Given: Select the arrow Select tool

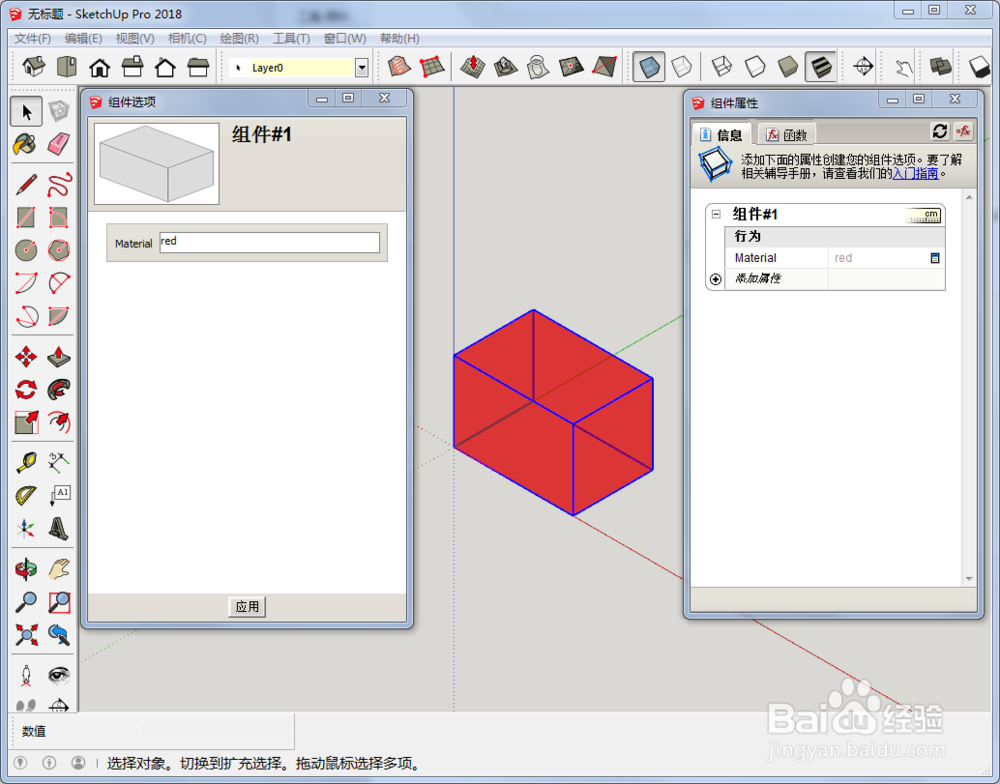Looking at the screenshot, I should [26, 112].
